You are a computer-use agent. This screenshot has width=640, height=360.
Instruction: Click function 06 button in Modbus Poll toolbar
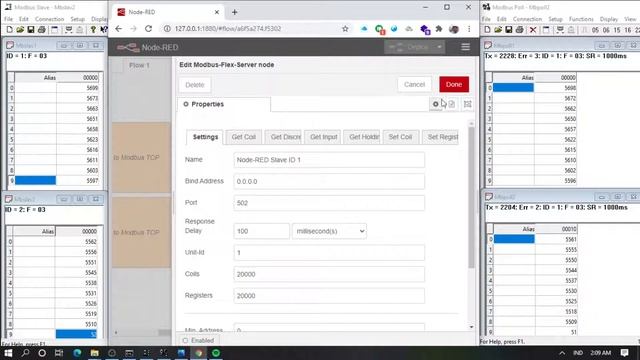tap(606, 30)
